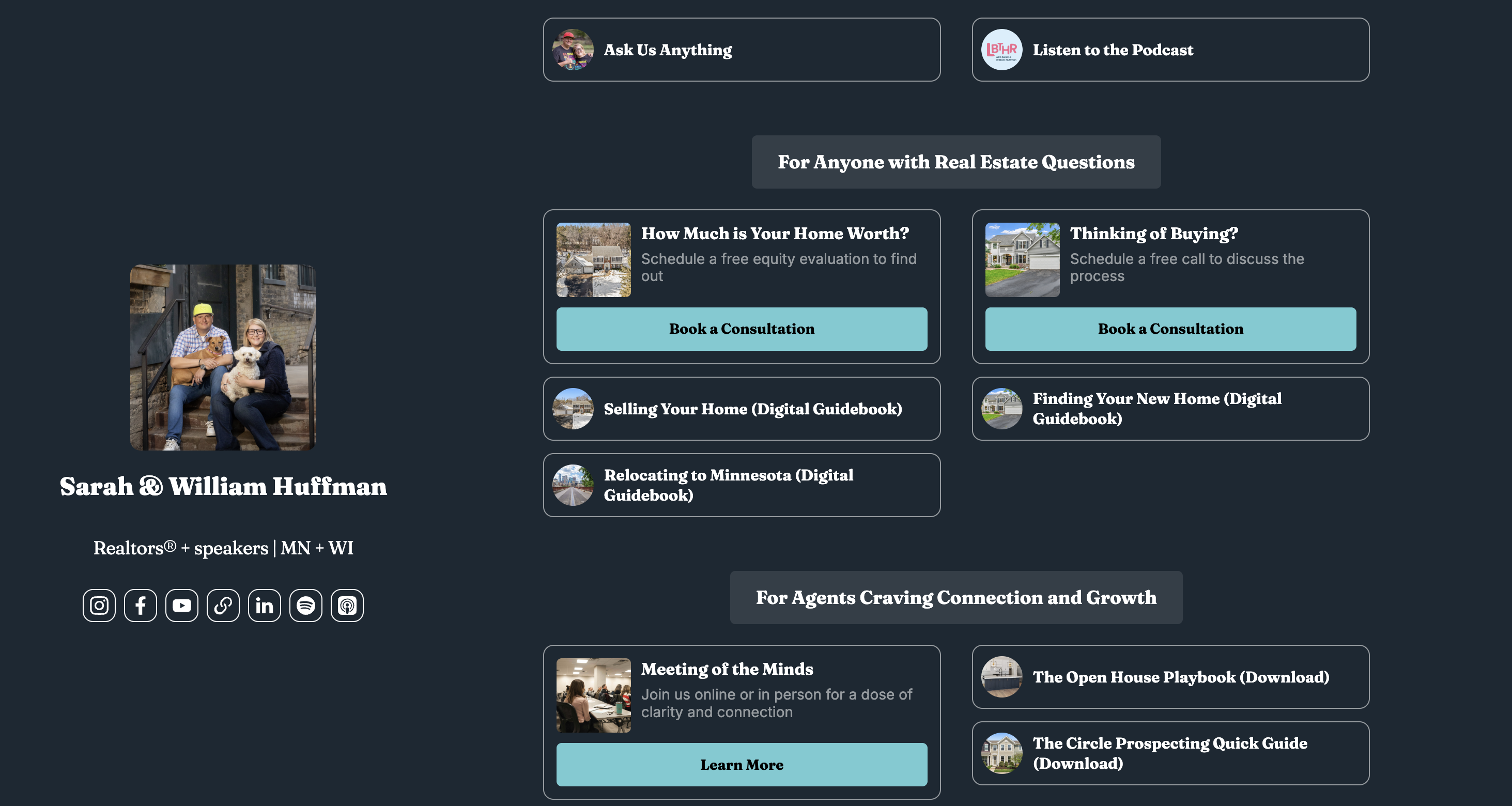Image resolution: width=1512 pixels, height=806 pixels.
Task: Click the website link chain icon
Action: tap(223, 605)
